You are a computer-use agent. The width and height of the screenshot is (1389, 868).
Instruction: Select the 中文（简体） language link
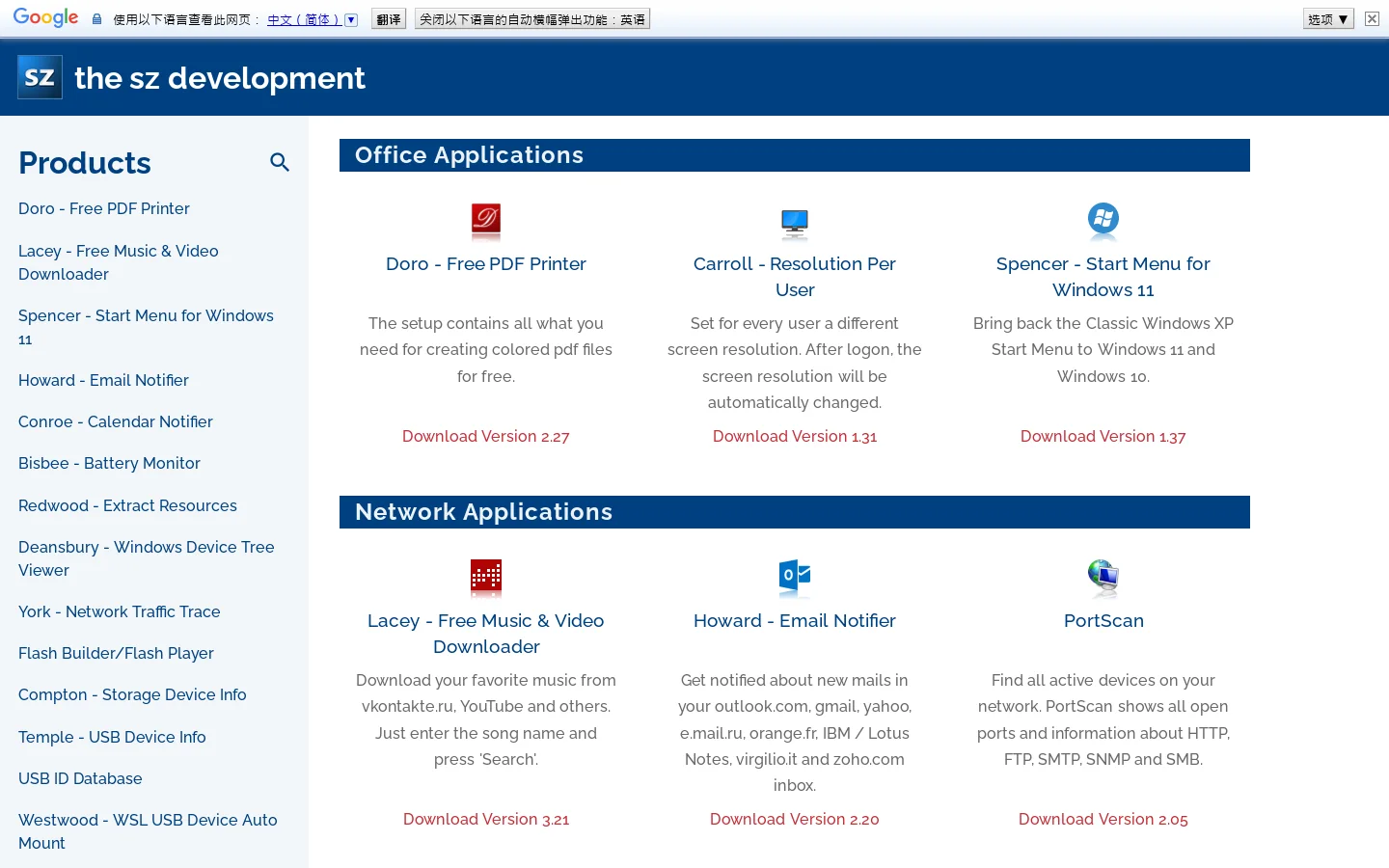point(303,19)
